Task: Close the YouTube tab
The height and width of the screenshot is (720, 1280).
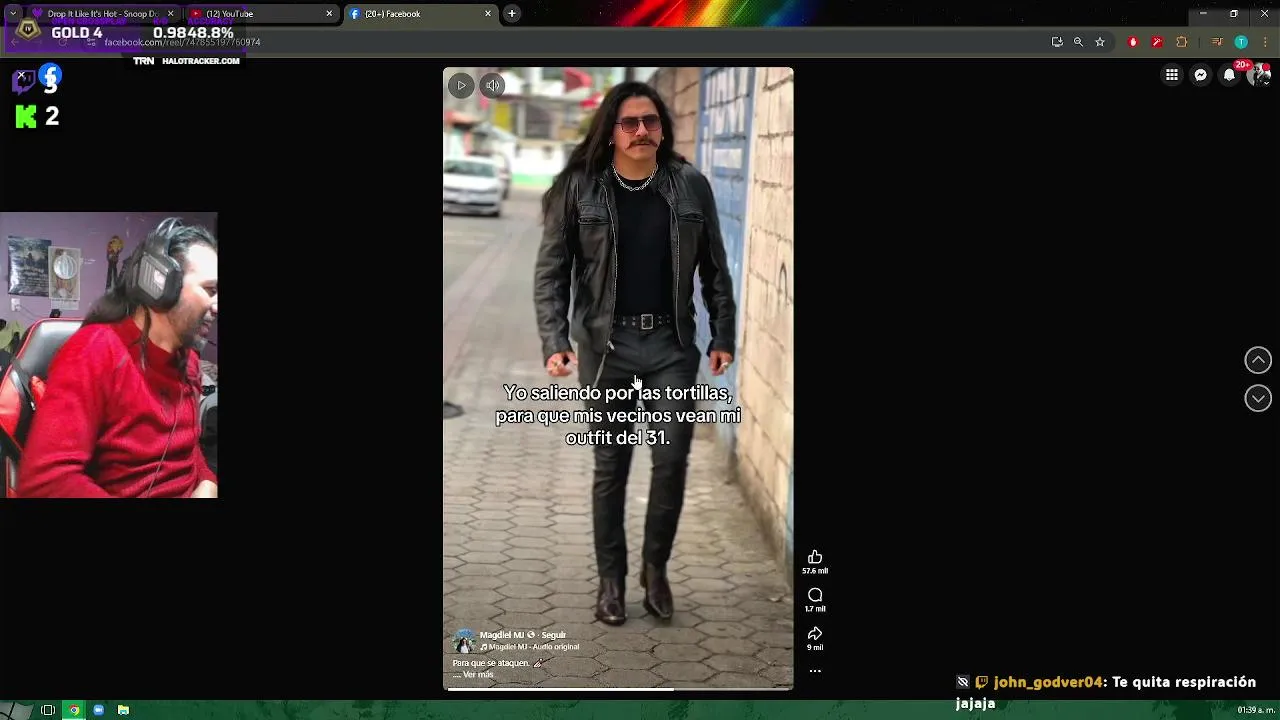Action: [329, 14]
